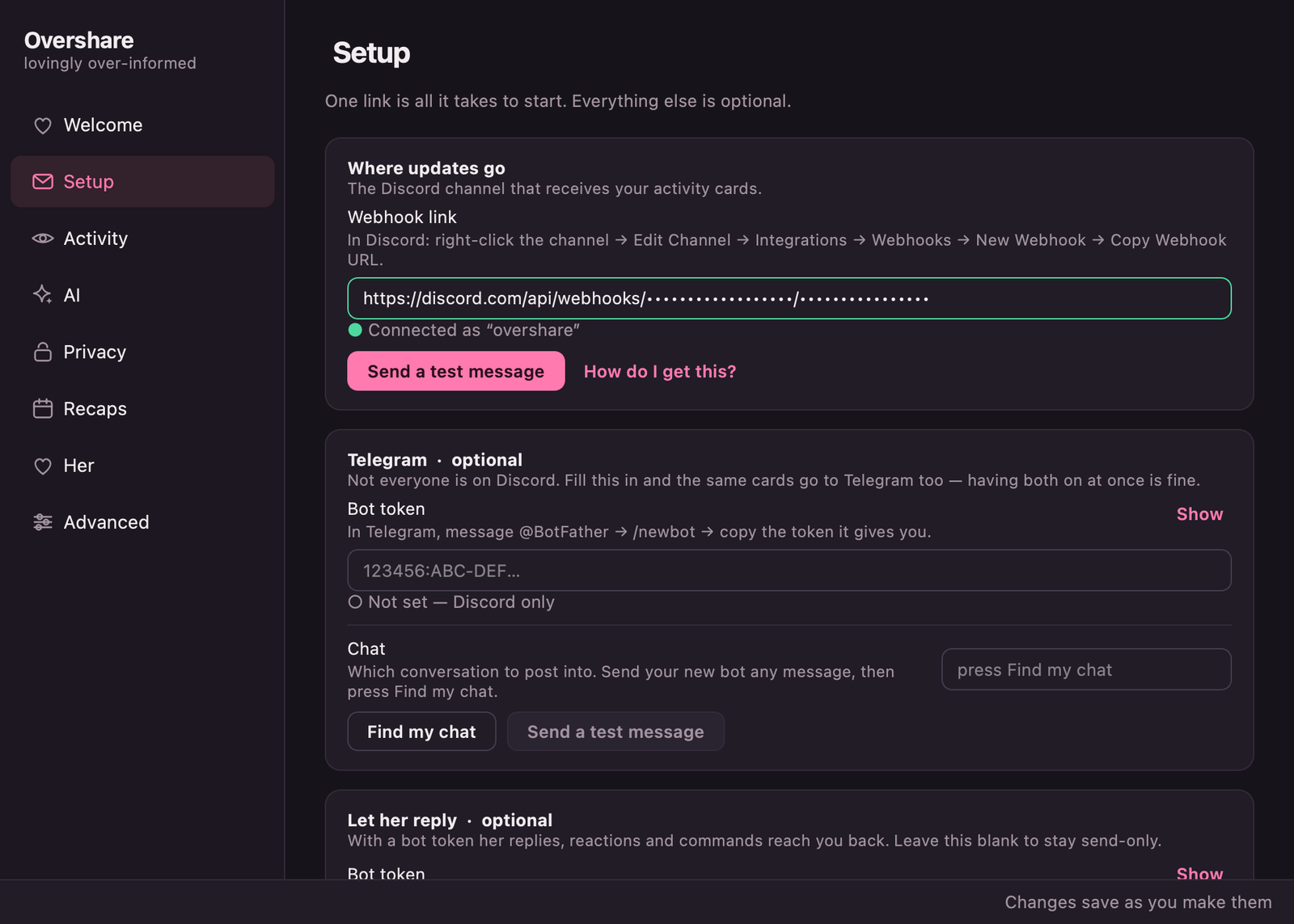1294x924 pixels.
Task: Click the calendar icon beside Recaps
Action: (43, 408)
